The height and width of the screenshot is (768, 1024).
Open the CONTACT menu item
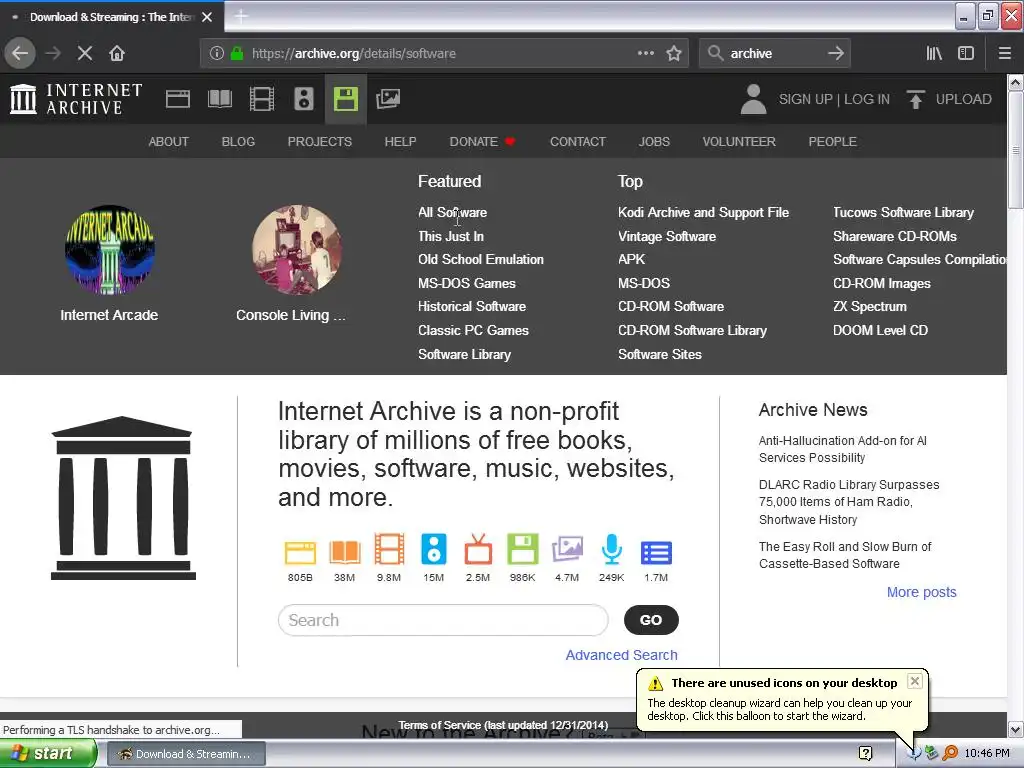pos(578,142)
